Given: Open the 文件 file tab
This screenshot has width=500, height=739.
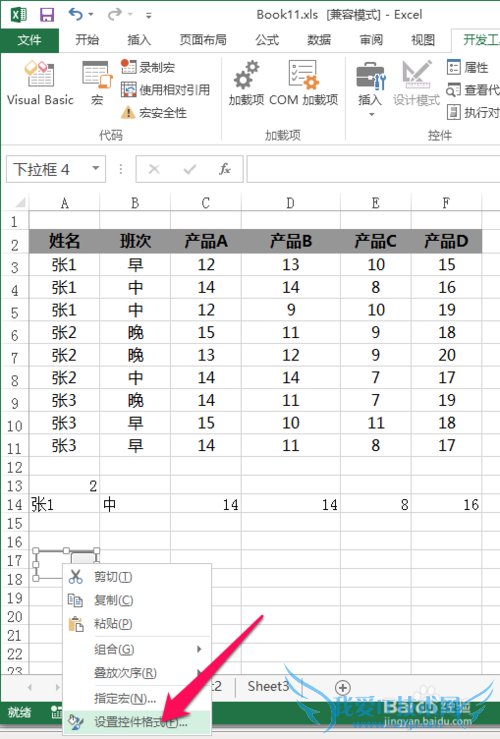Looking at the screenshot, I should [29, 40].
